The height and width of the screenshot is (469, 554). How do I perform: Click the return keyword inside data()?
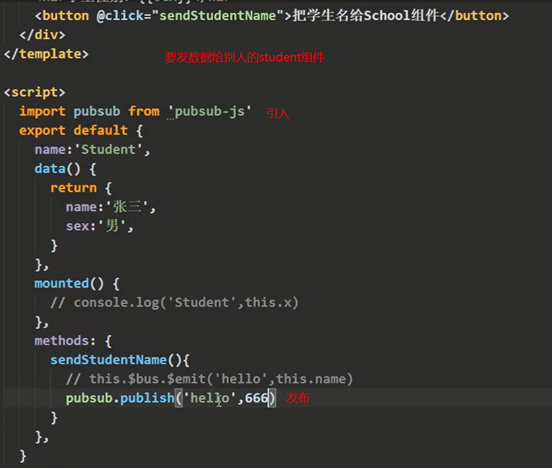click(73, 188)
